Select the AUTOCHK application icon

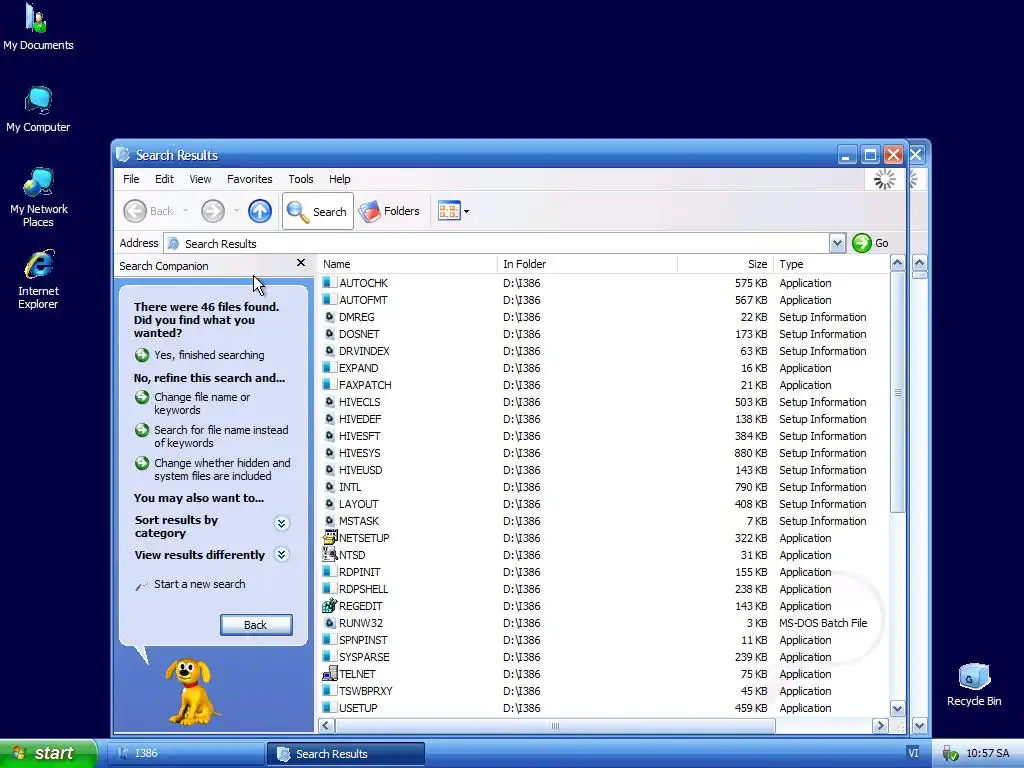point(330,283)
